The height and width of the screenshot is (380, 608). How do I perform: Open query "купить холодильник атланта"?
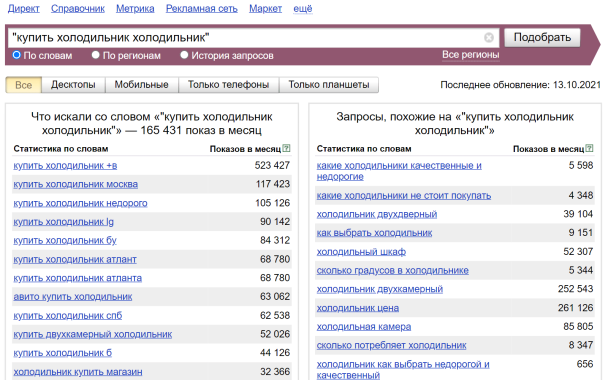point(78,278)
